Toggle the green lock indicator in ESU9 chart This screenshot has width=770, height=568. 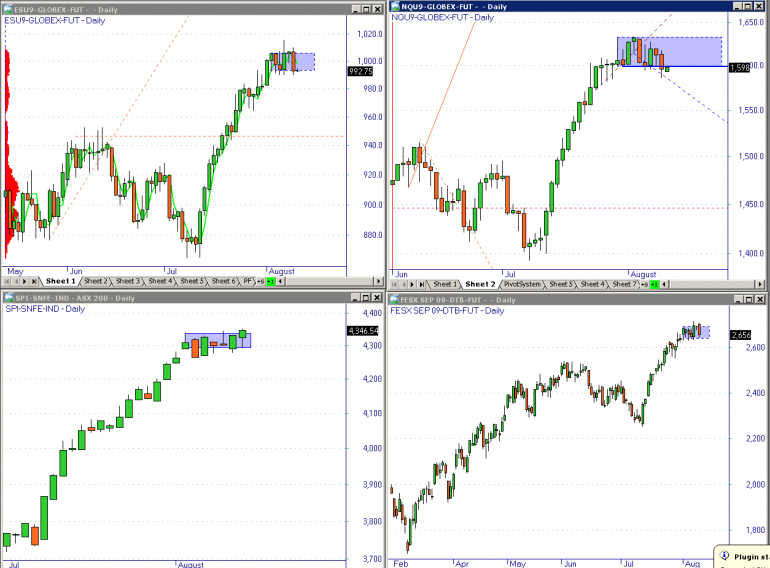(x=271, y=281)
